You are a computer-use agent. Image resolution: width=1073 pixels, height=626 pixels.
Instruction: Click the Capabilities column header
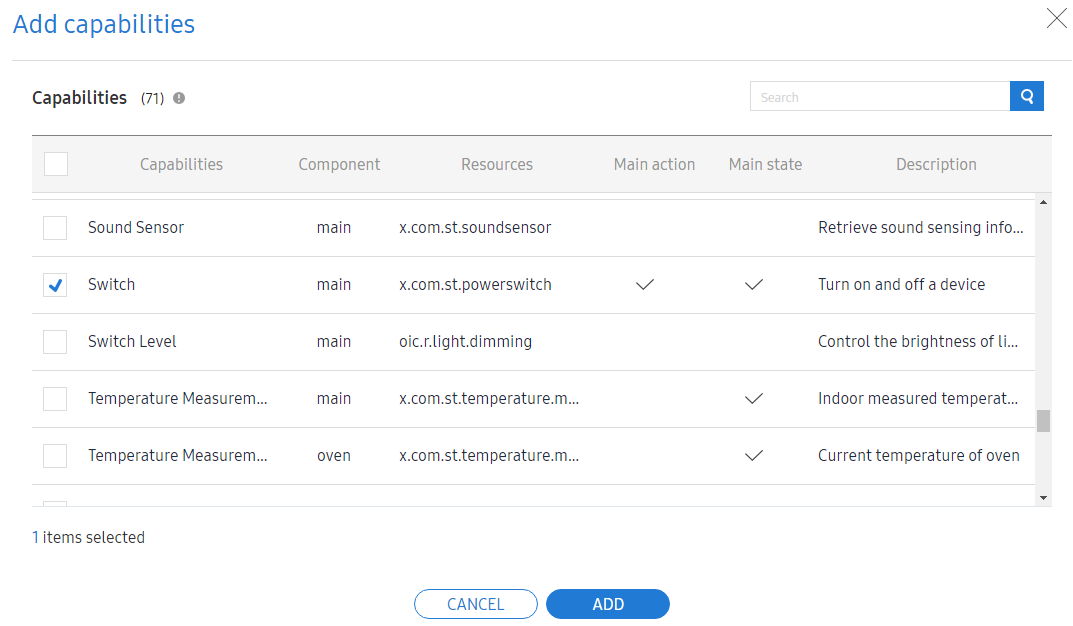tap(181, 165)
